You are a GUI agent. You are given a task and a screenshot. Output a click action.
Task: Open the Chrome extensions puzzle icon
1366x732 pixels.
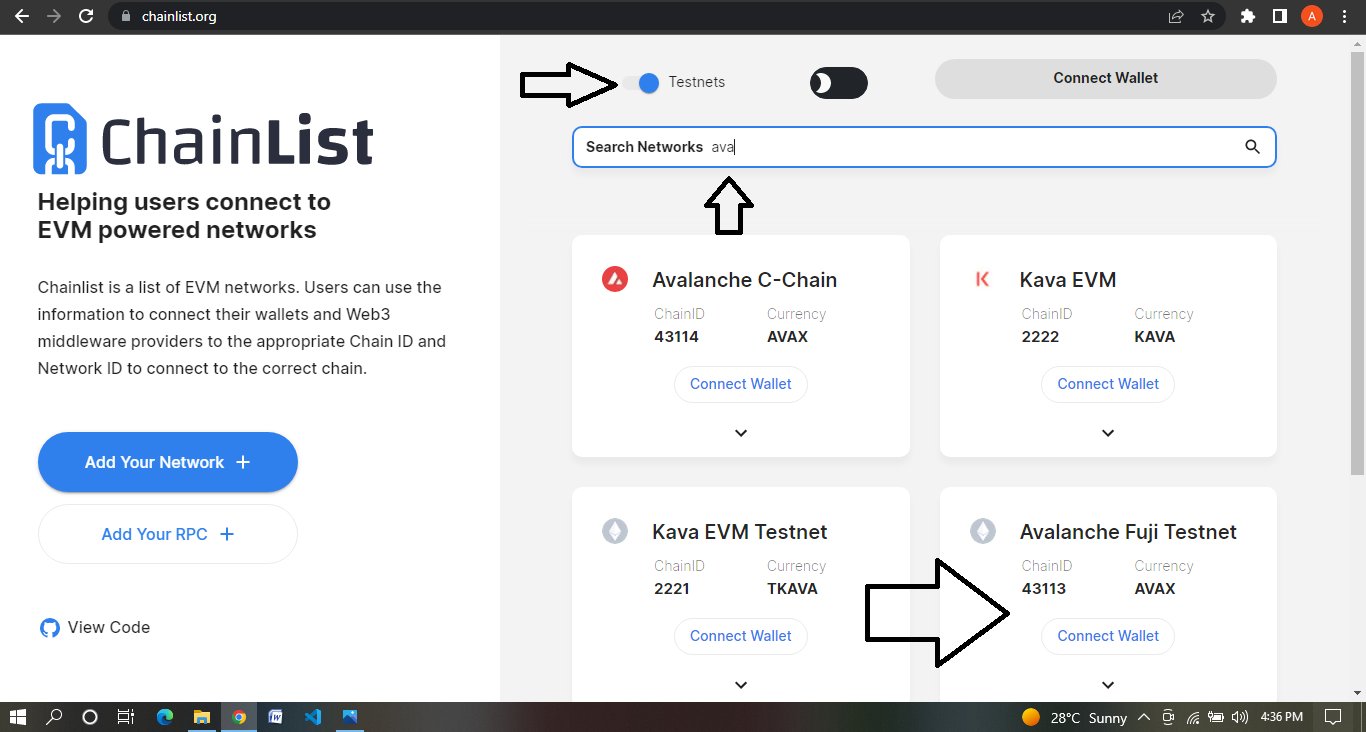click(1247, 16)
